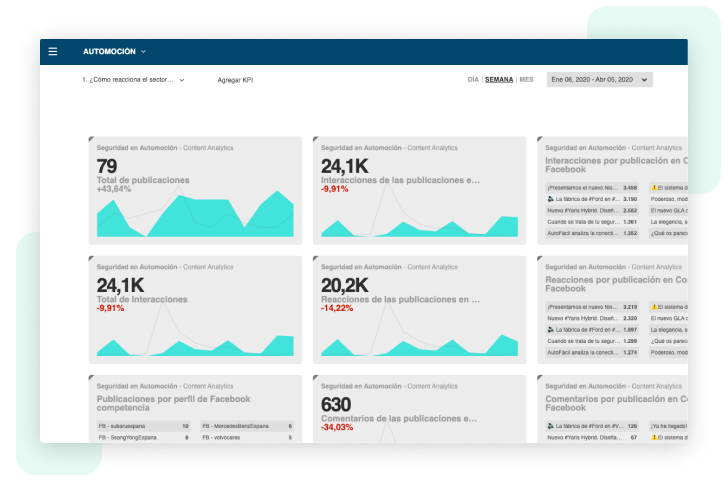Click the Ford car emoji in Interacciones list
Image resolution: width=728 pixels, height=480 pixels.
point(551,199)
